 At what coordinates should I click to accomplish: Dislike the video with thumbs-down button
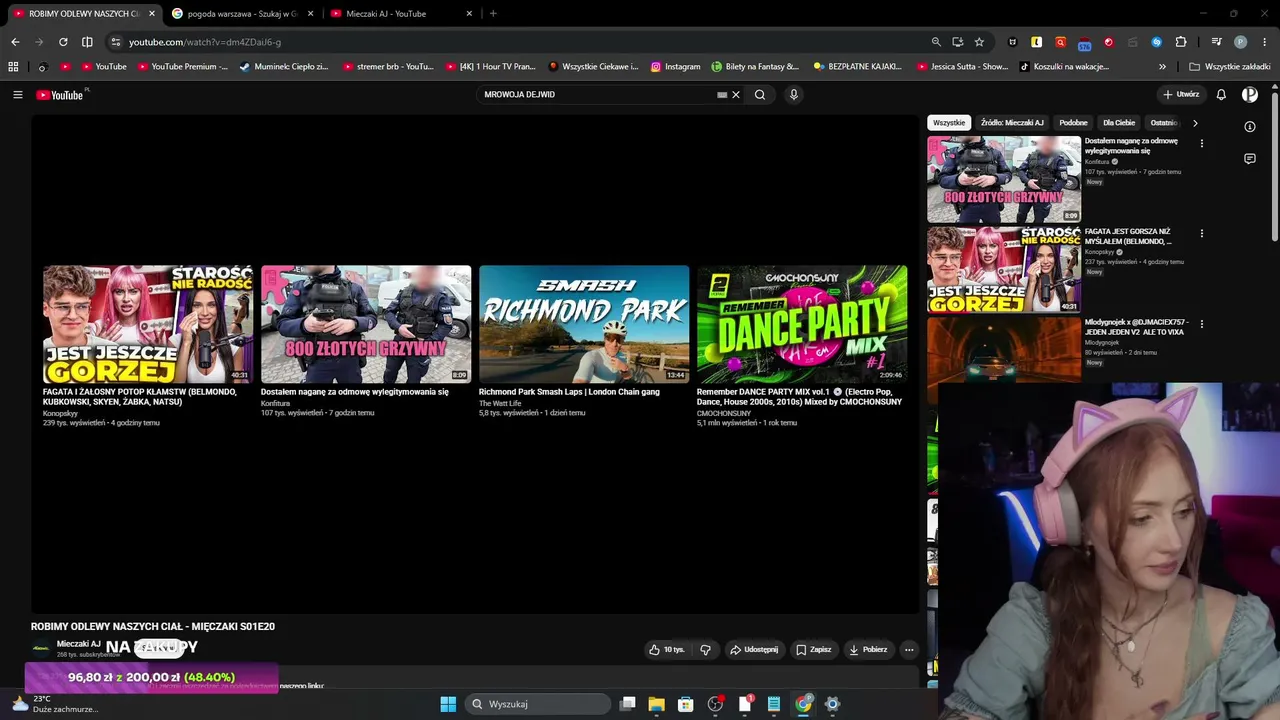[x=705, y=650]
